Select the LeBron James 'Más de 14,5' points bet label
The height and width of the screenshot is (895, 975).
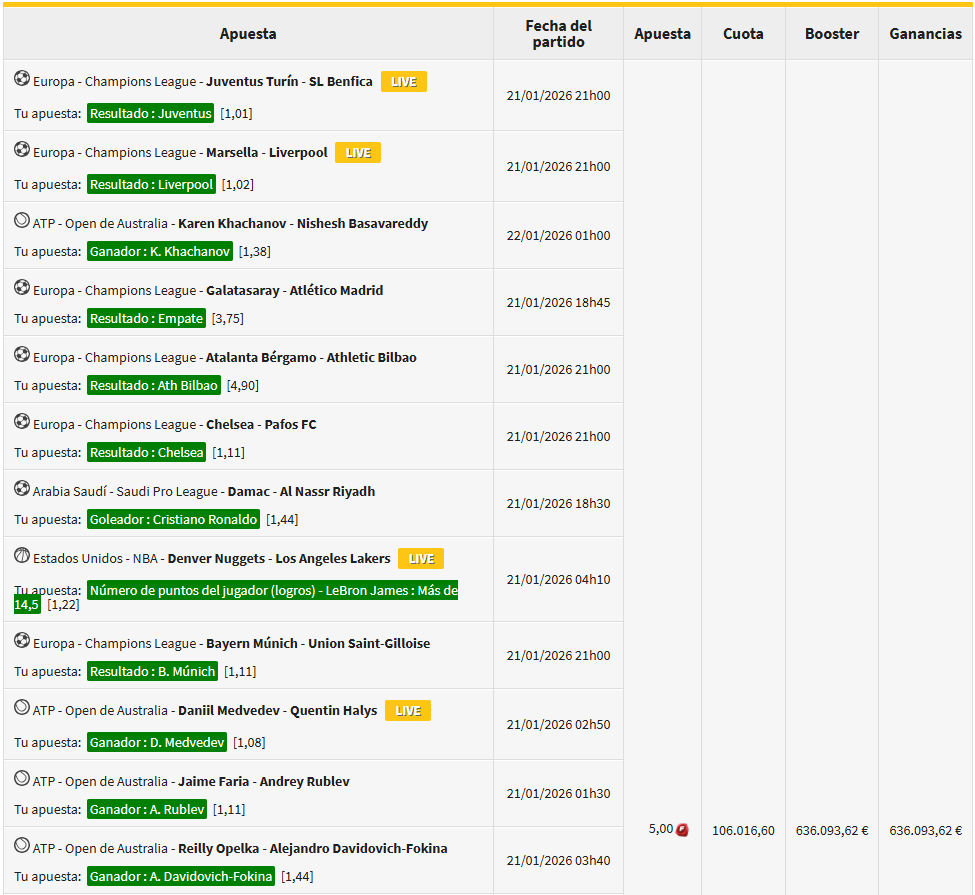click(273, 590)
